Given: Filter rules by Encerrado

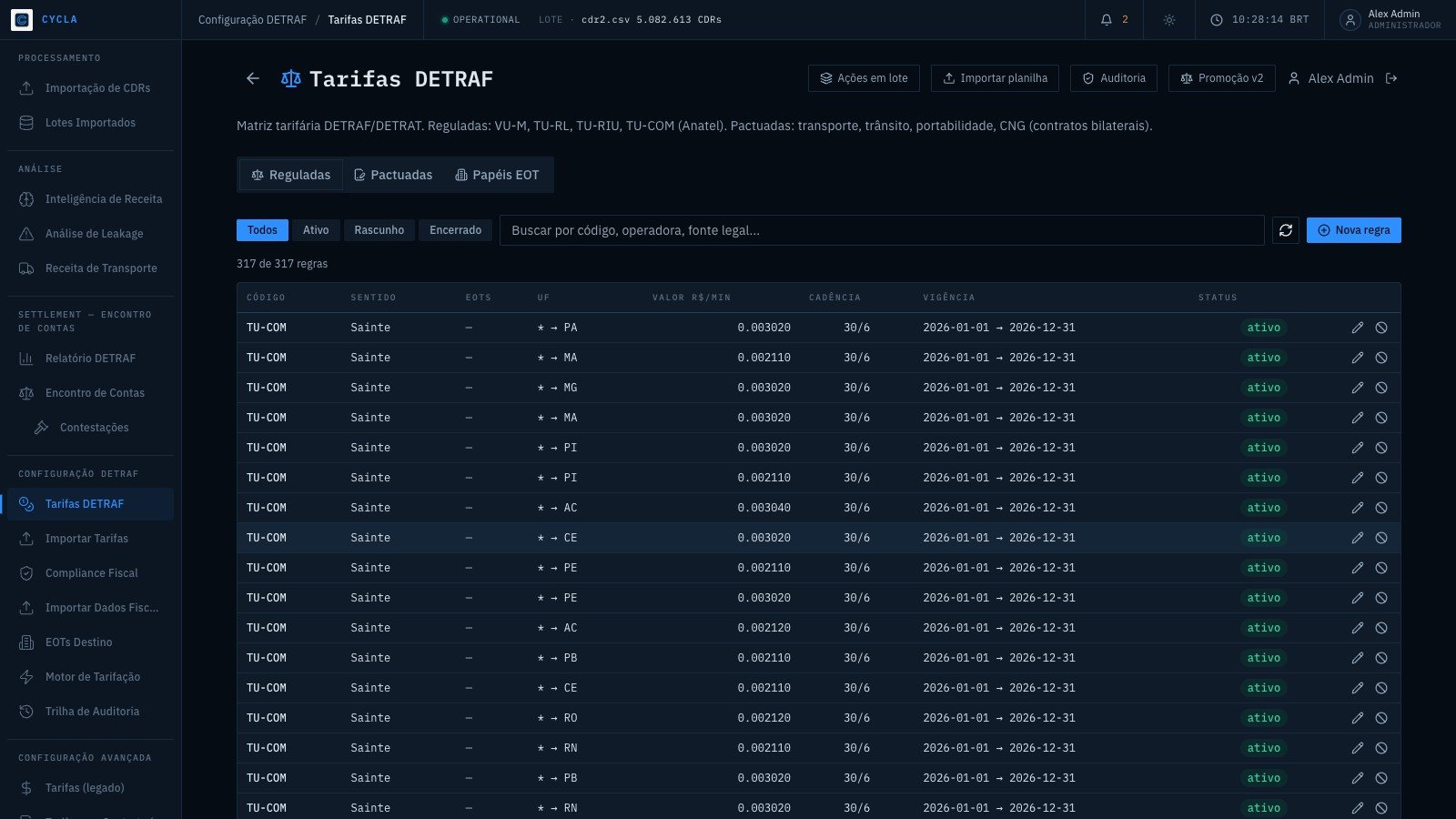Looking at the screenshot, I should (x=456, y=230).
